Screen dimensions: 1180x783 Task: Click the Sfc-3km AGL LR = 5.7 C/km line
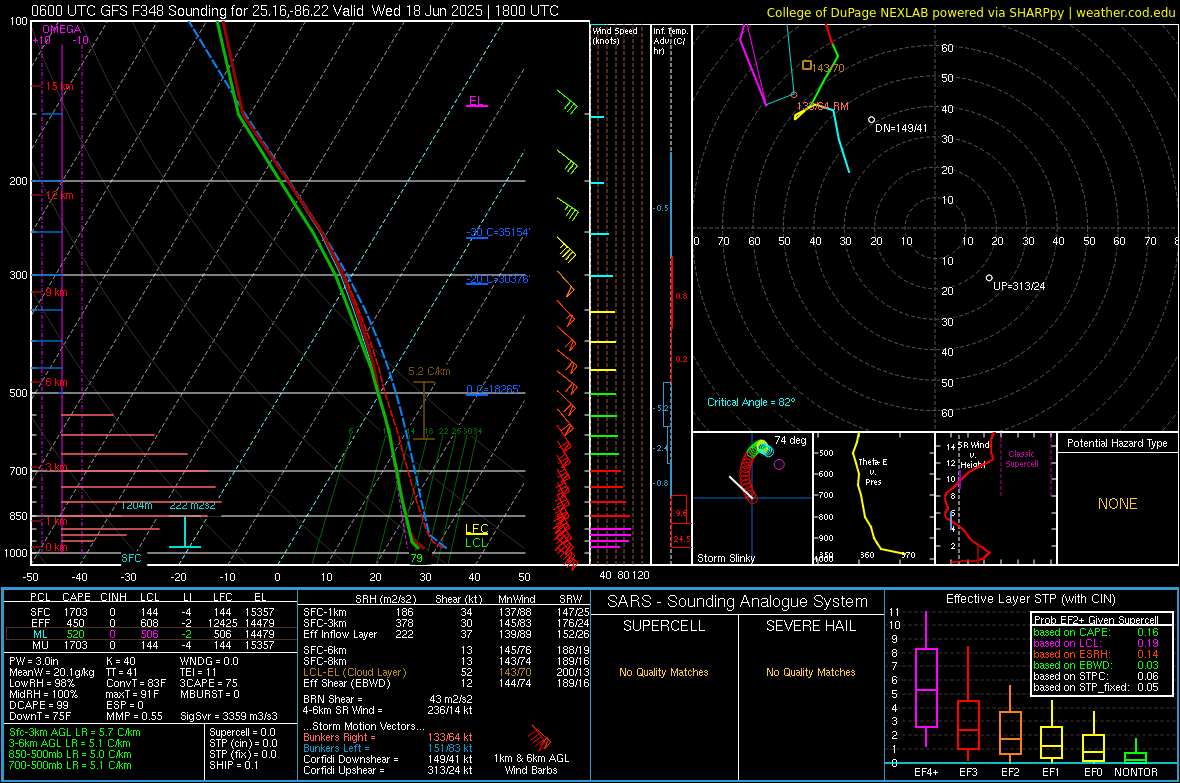[x=75, y=732]
